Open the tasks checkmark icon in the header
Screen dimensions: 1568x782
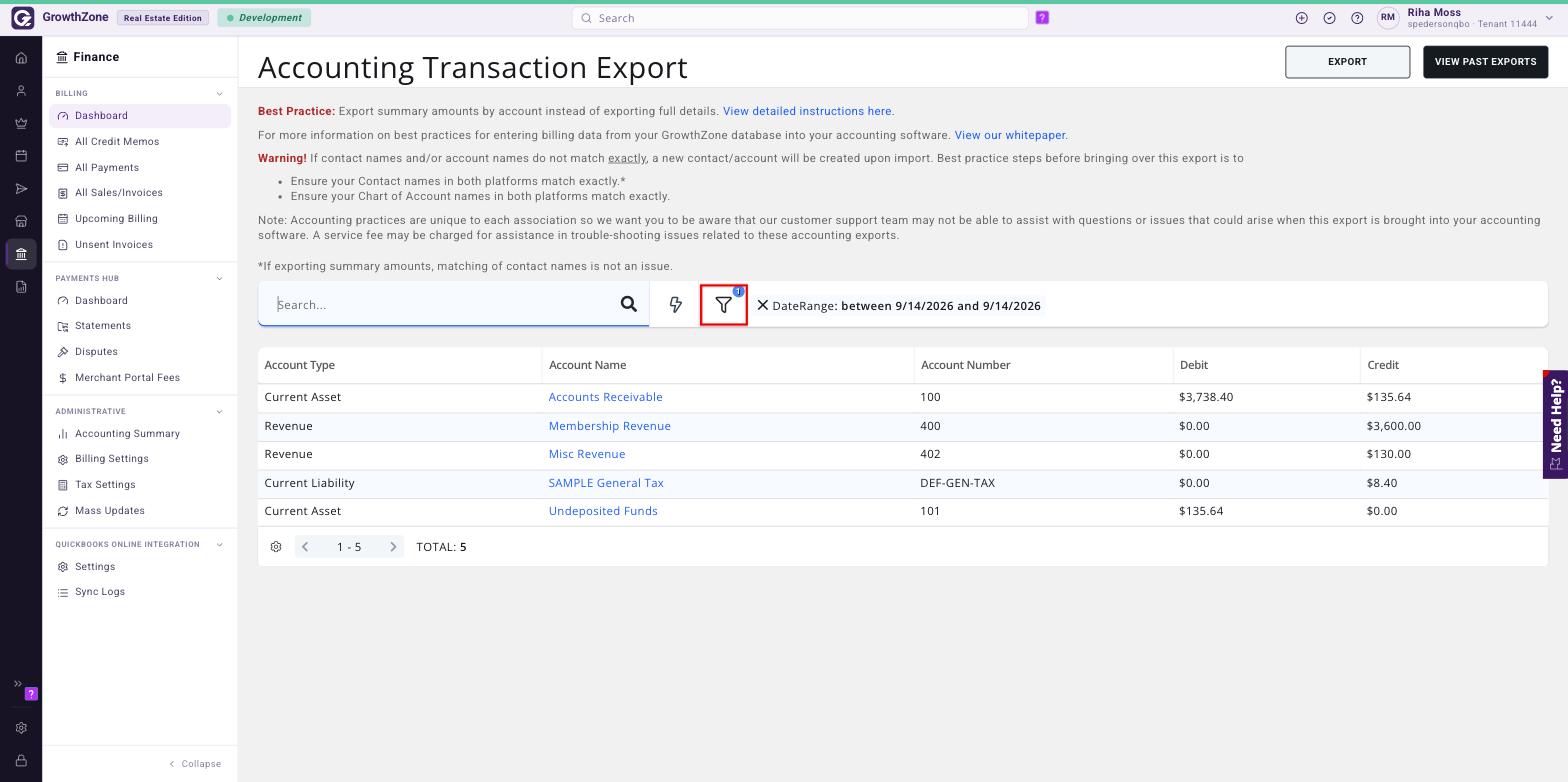pyautogui.click(x=1329, y=18)
